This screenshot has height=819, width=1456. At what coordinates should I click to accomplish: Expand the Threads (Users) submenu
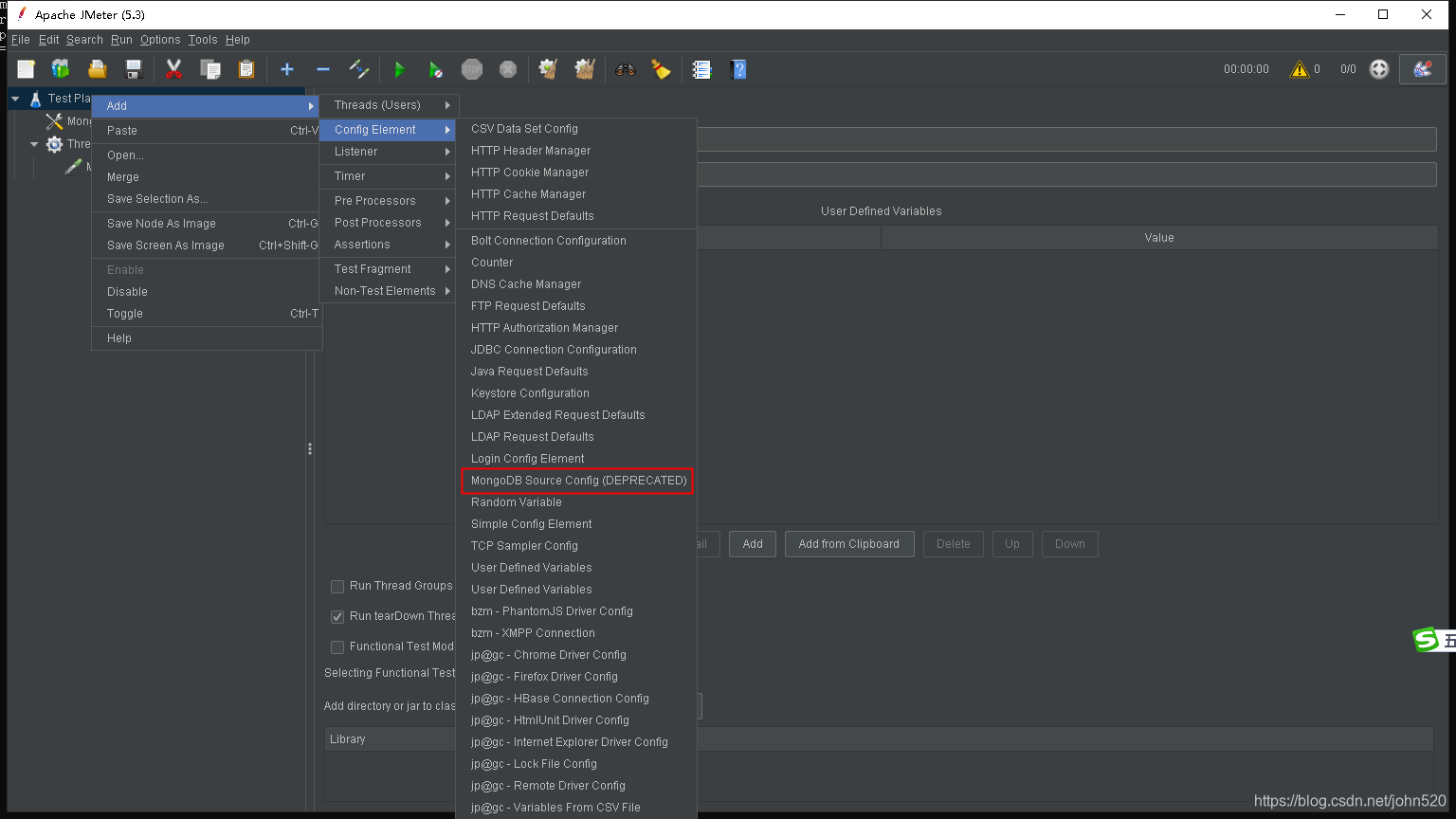389,105
